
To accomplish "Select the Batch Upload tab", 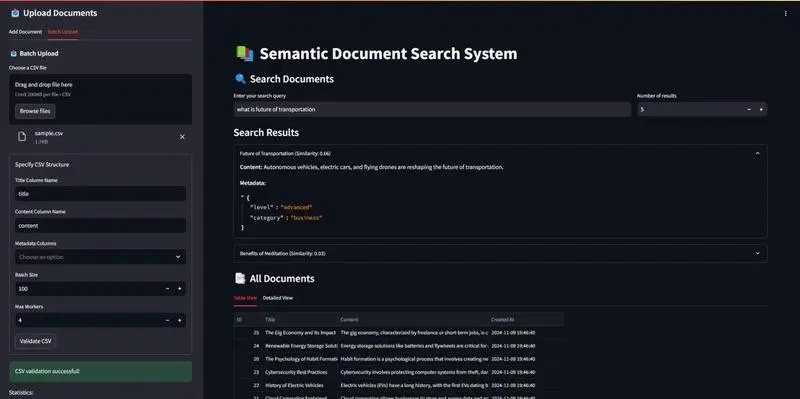I will [63, 32].
